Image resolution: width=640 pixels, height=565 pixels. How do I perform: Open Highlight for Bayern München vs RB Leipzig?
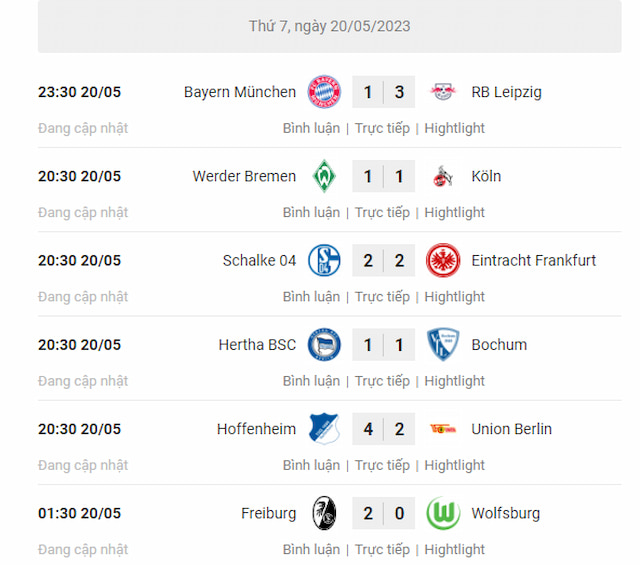click(454, 128)
